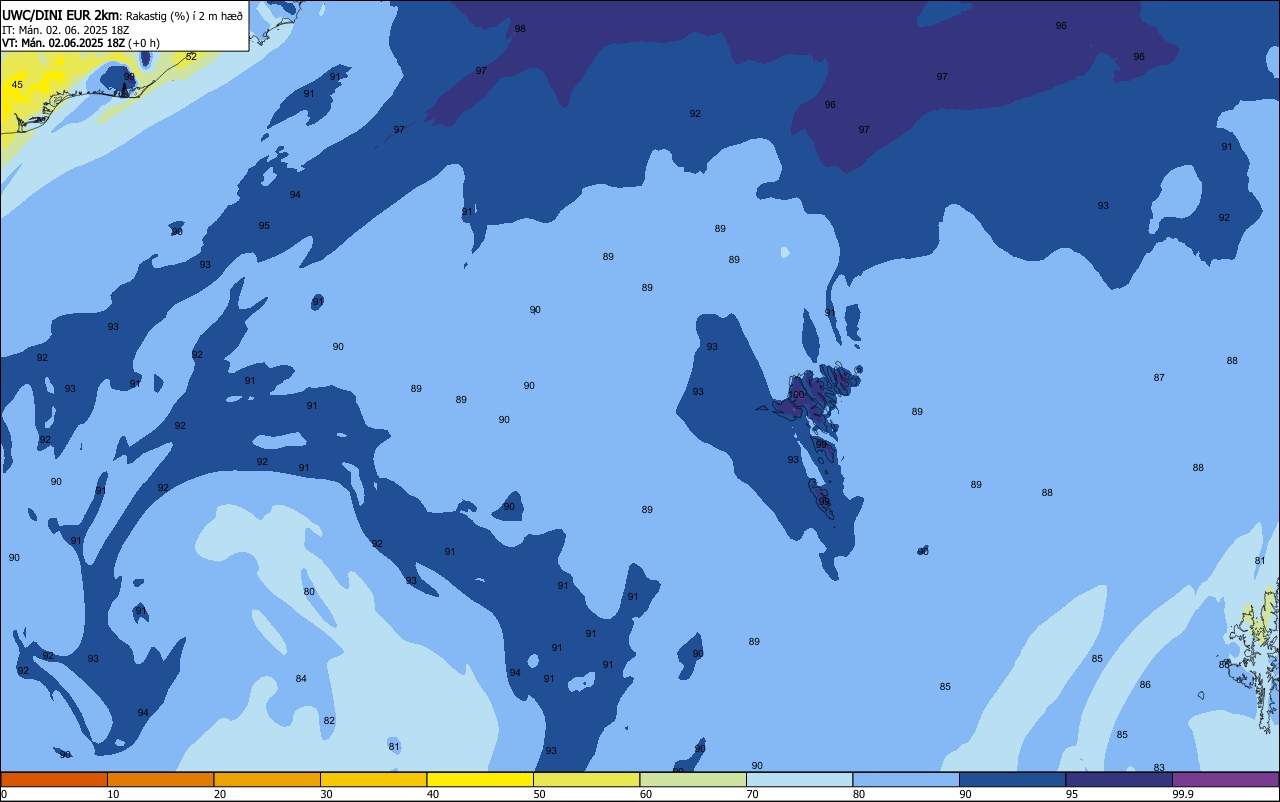Click the humidity value 83 on the map
This screenshot has width=1280, height=802.
click(x=1159, y=768)
